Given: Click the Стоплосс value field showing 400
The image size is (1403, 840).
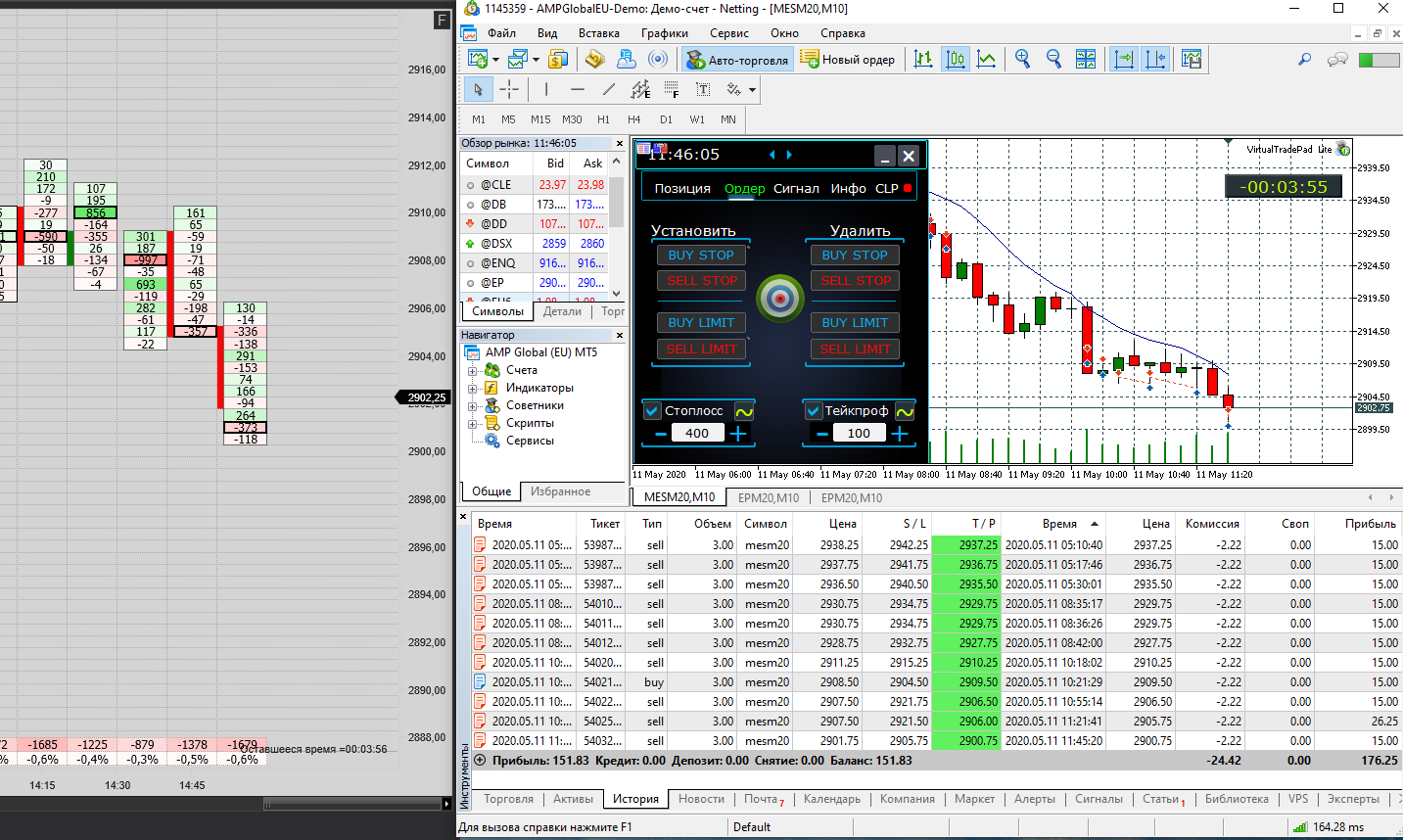Looking at the screenshot, I should point(697,434).
